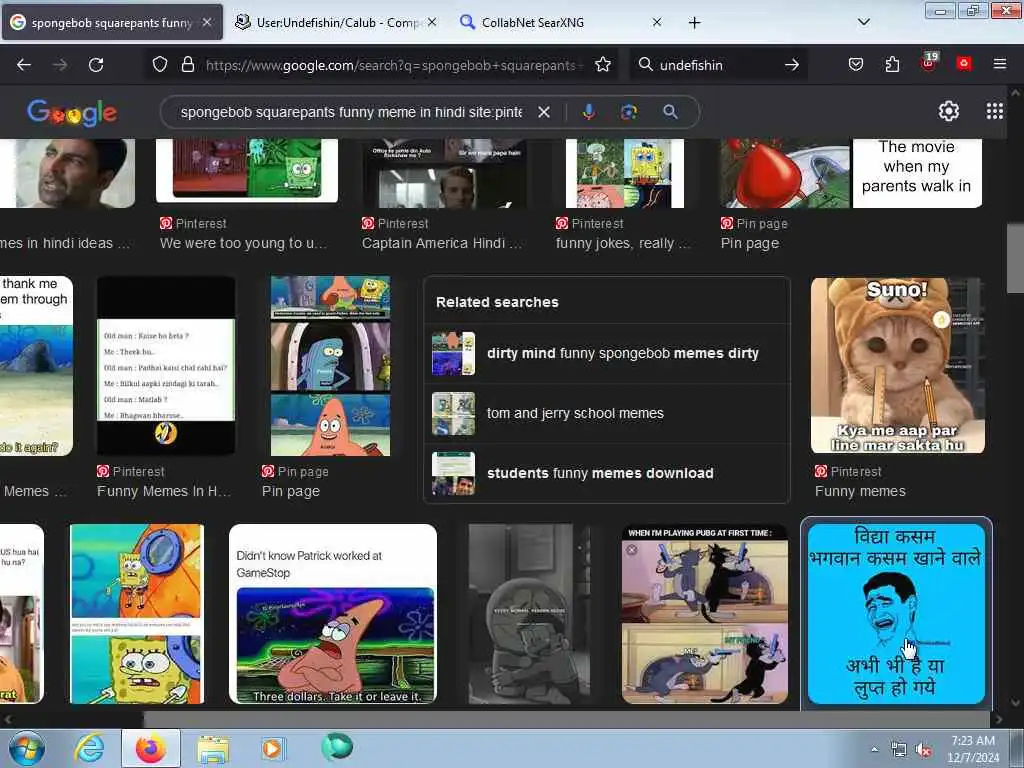Click the forward navigation arrow
This screenshot has width=1024, height=768.
click(x=60, y=65)
